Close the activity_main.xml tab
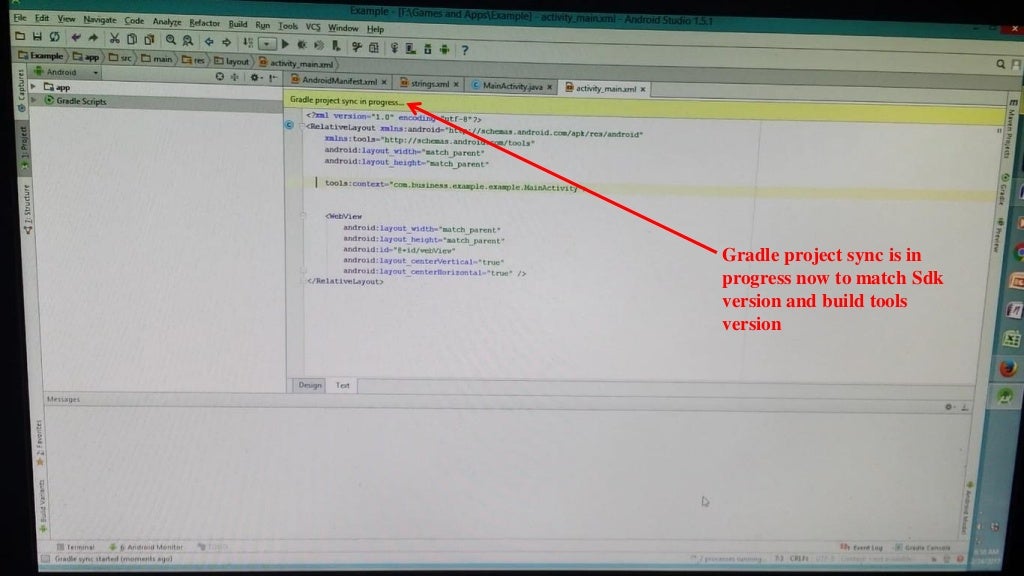 click(x=643, y=89)
